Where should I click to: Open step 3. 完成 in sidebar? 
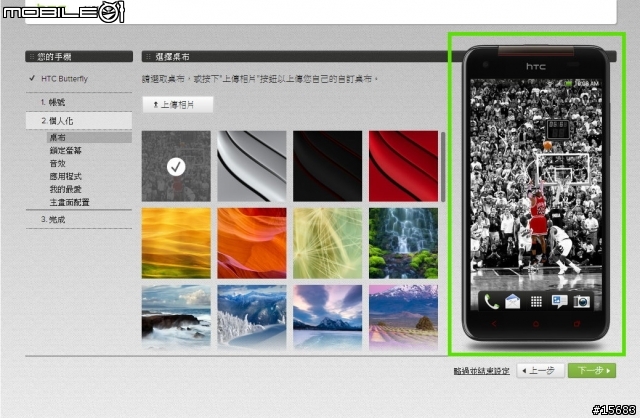pyautogui.click(x=79, y=220)
